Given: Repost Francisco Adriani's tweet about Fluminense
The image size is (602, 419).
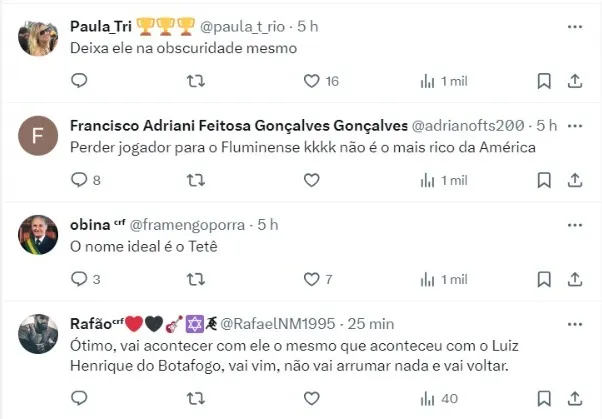Looking at the screenshot, I should pos(196,180).
